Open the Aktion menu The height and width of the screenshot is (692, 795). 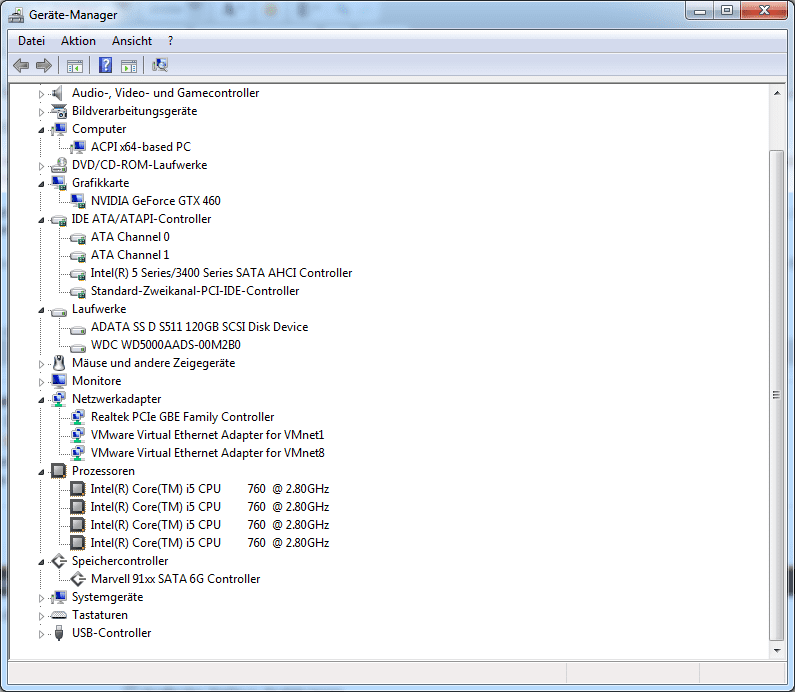(x=78, y=41)
